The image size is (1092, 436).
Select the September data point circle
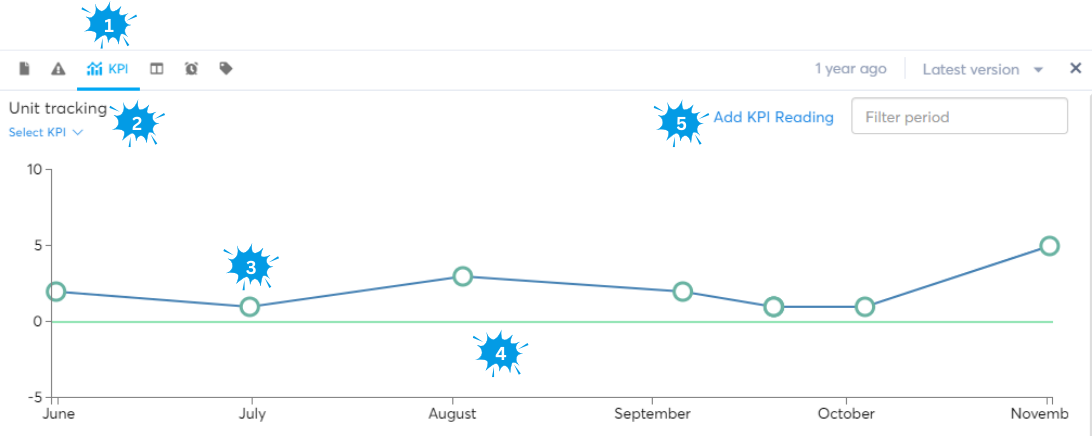tap(682, 291)
